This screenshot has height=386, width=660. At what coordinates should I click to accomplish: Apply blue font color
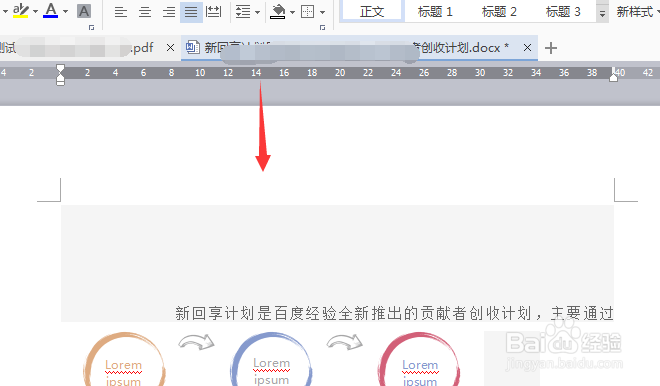point(51,11)
